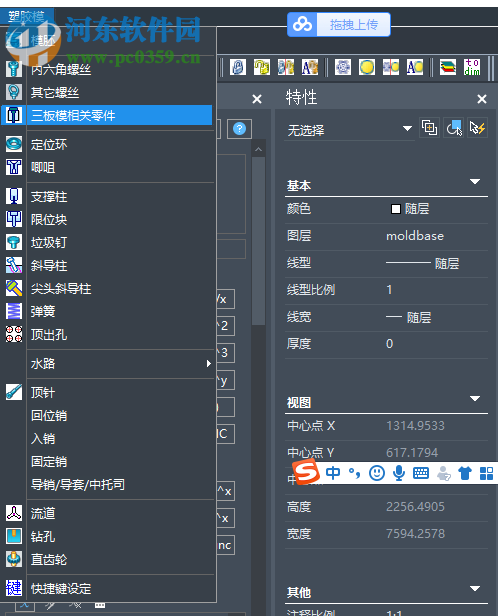Choose 其它螺丝 from the menu
The height and width of the screenshot is (616, 498).
55,93
